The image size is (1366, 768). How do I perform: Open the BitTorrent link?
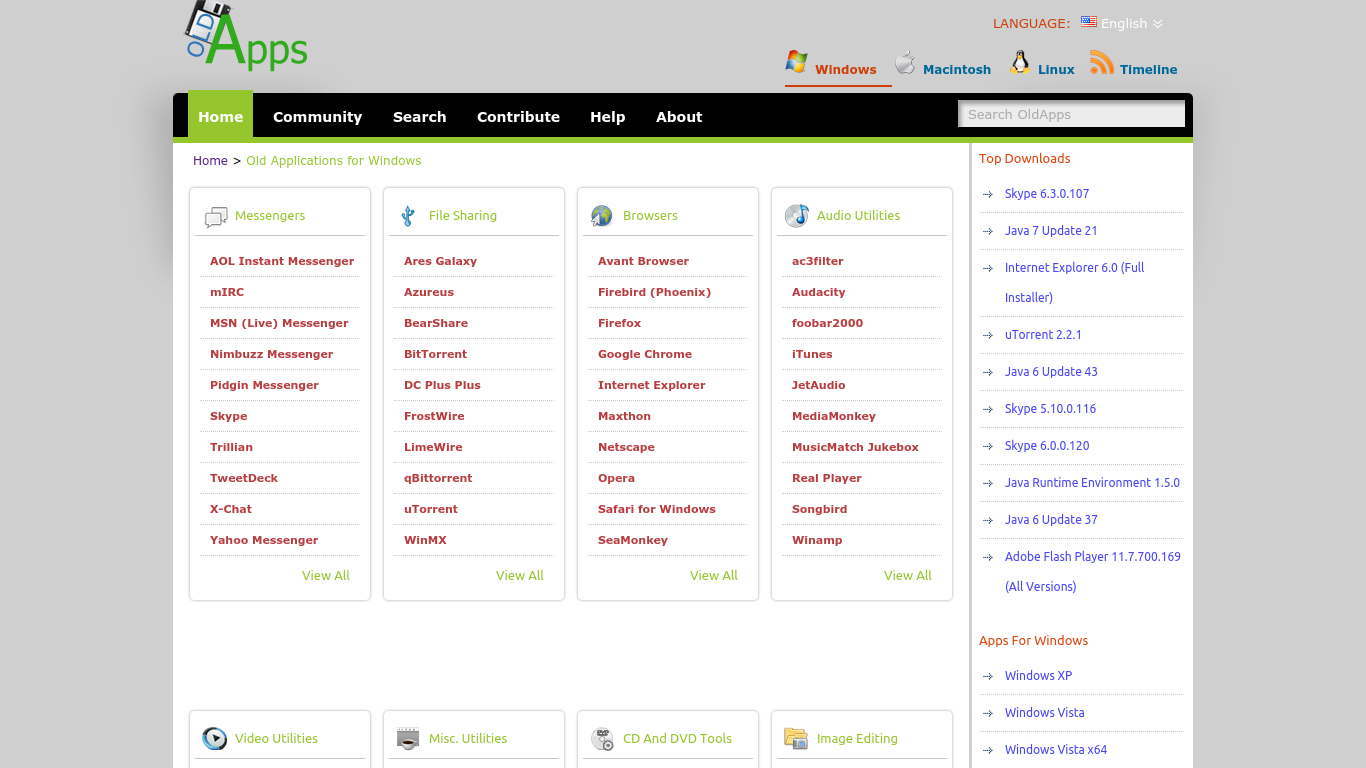point(435,354)
